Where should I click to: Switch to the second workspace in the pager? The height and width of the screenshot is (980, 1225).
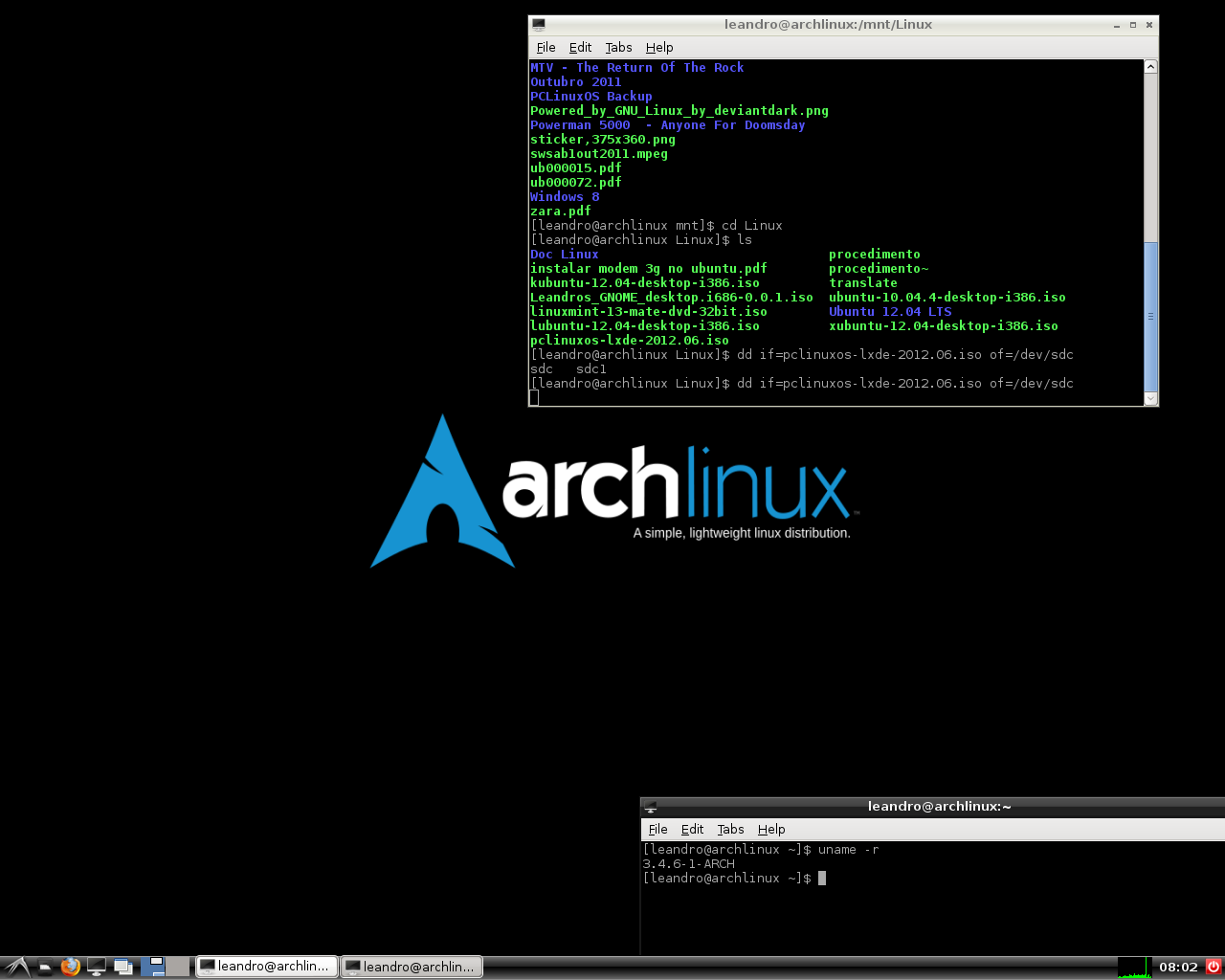(x=178, y=967)
